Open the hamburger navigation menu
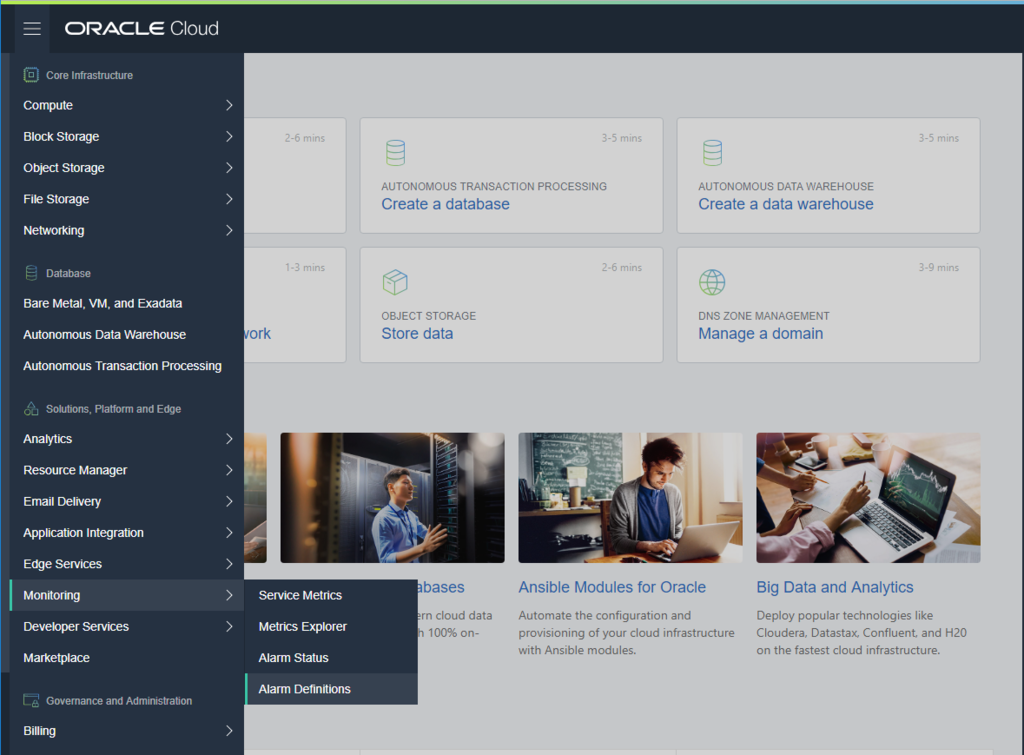 click(x=32, y=29)
